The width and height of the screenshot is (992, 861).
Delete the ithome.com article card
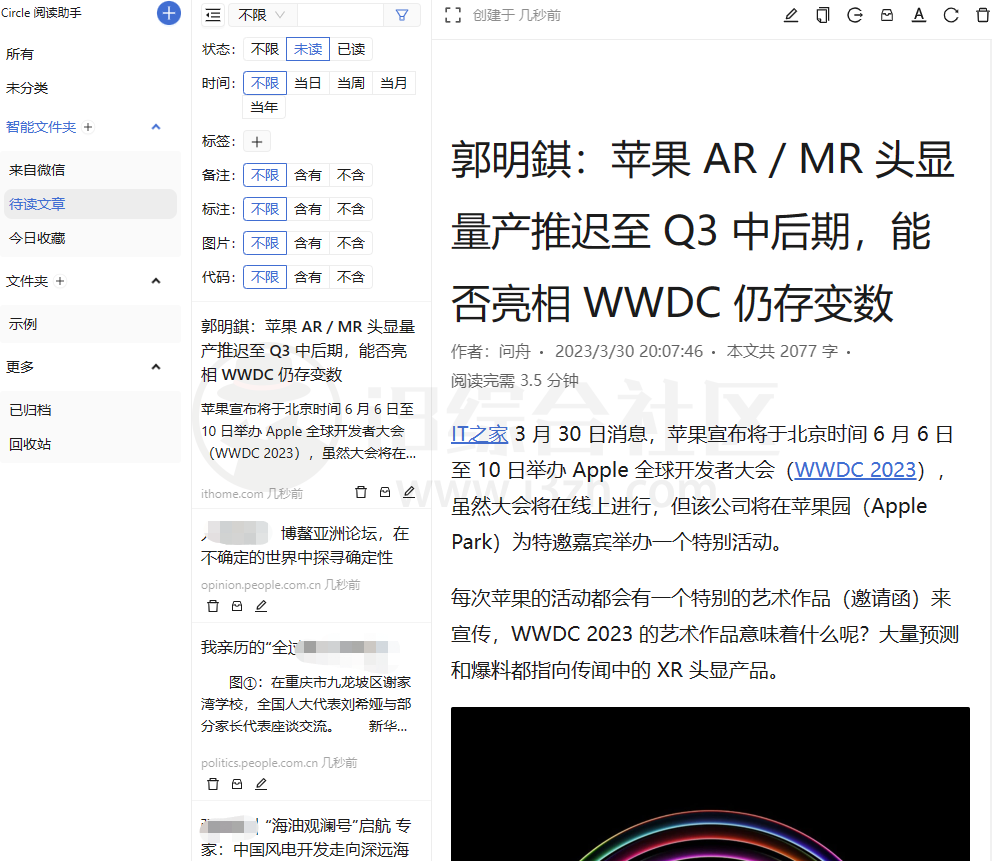(361, 492)
